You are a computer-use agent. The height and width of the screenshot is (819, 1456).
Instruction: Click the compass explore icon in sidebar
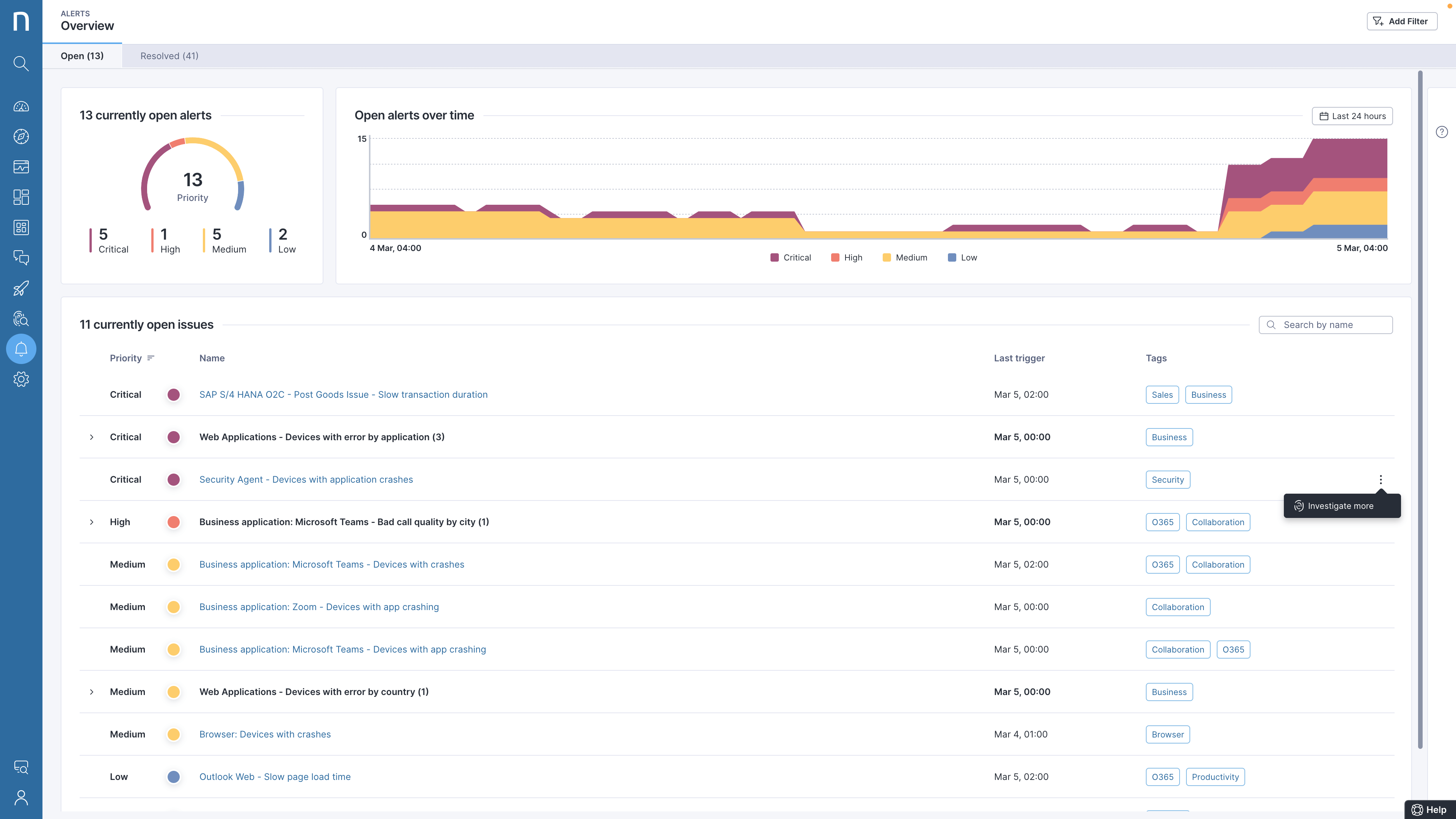(21, 136)
